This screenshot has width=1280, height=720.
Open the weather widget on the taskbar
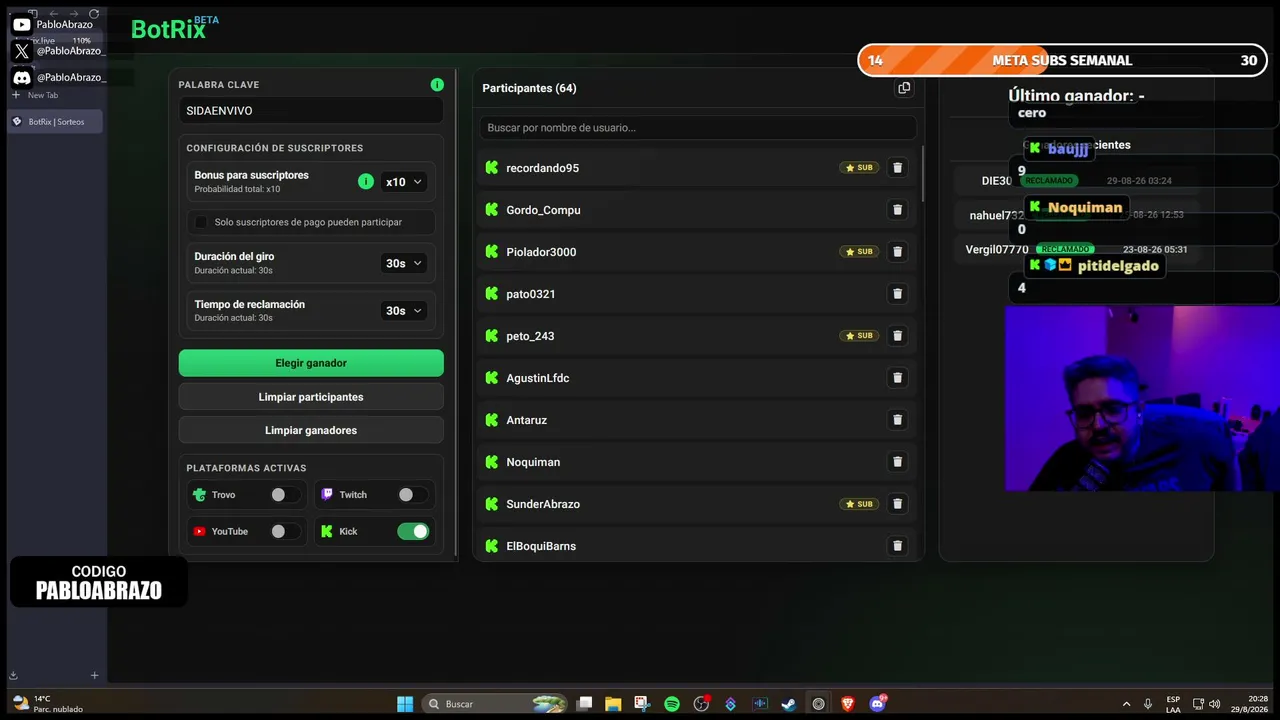click(47, 704)
